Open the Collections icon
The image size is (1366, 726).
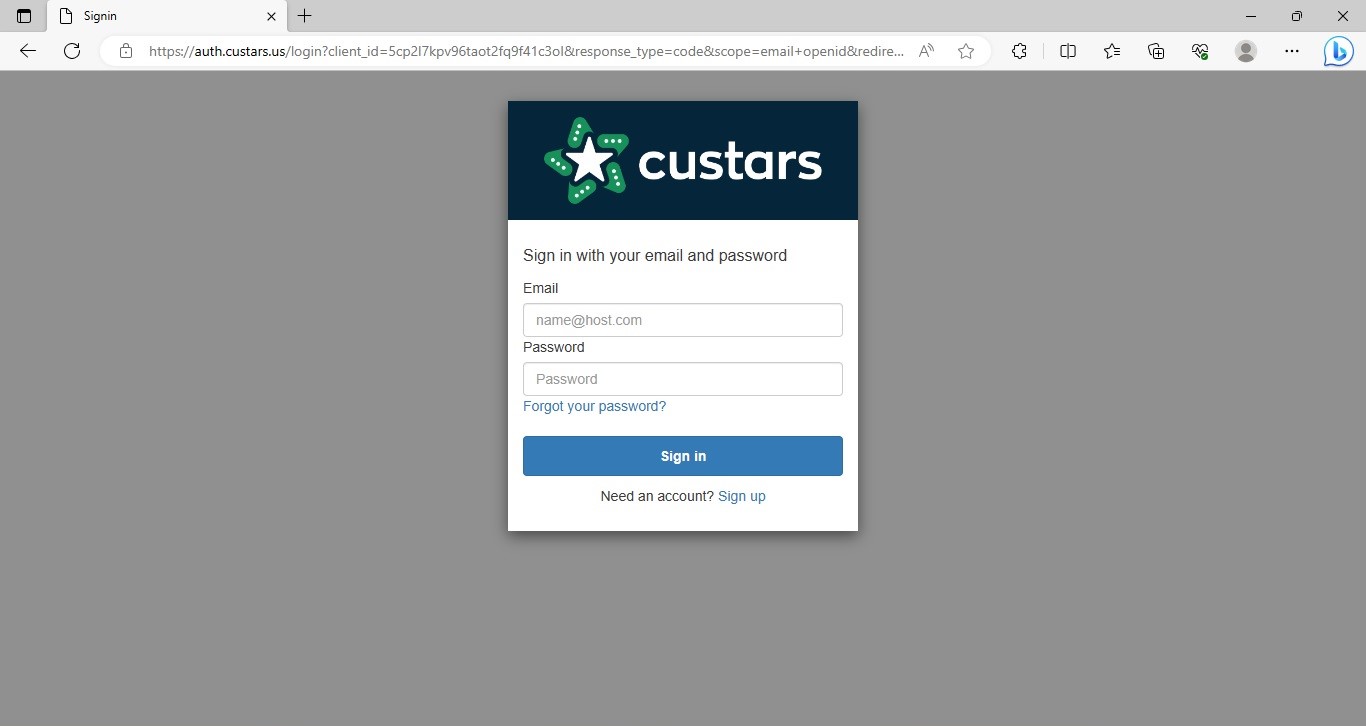1156,51
